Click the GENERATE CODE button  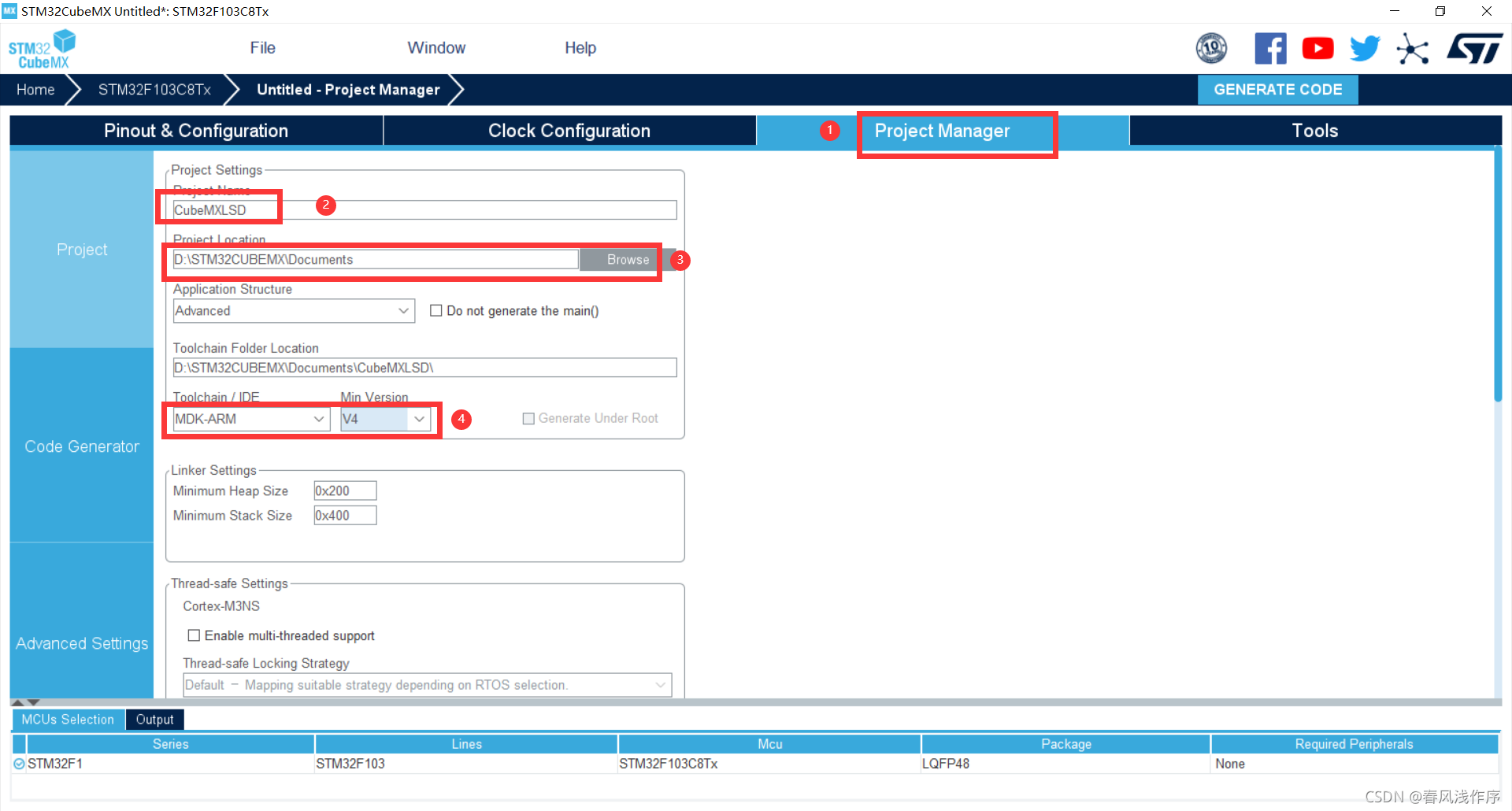click(1277, 90)
